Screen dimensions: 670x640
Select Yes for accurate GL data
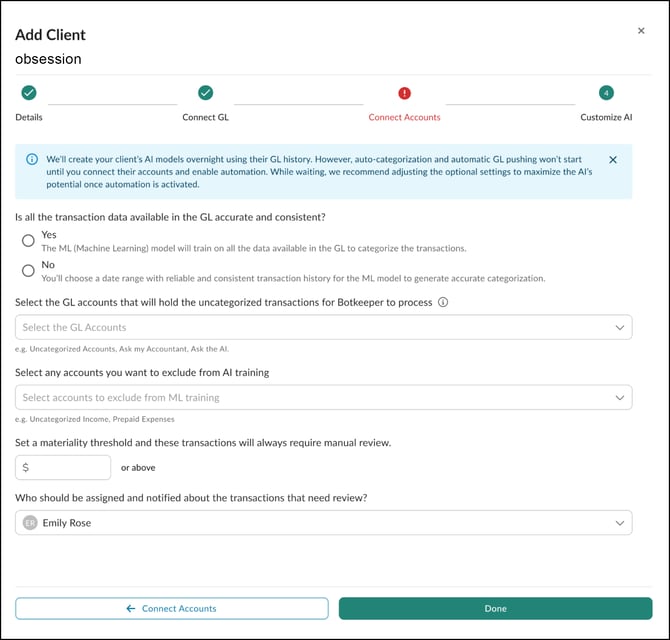point(28,240)
